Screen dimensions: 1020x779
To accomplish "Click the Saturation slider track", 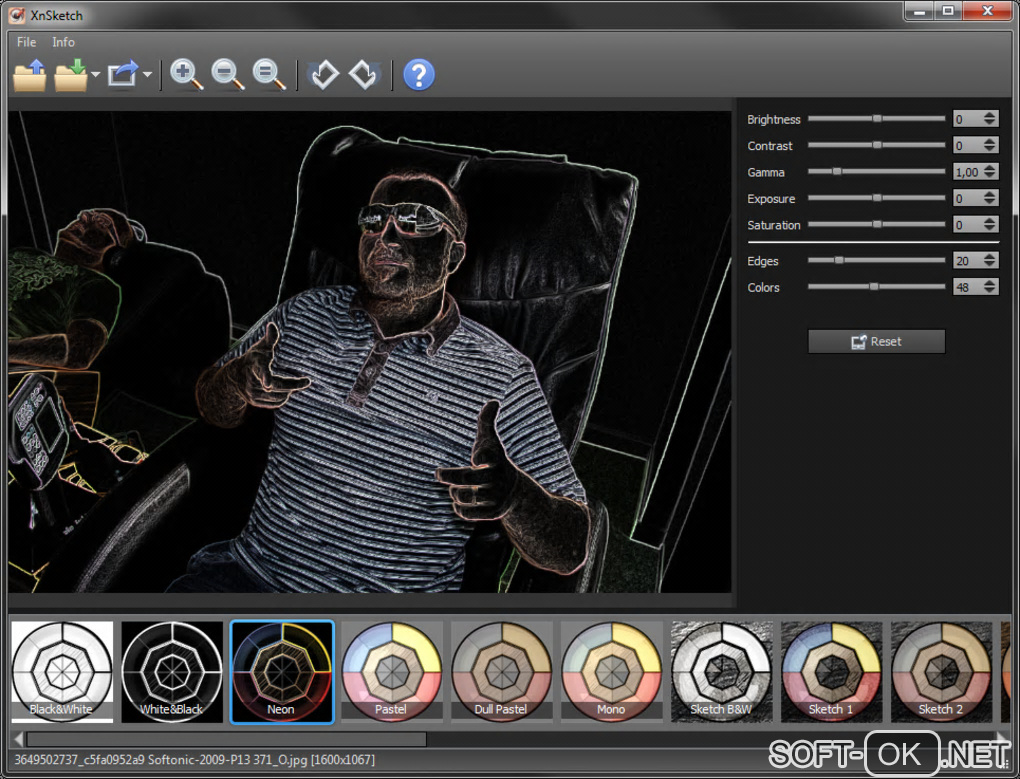I will pos(876,224).
